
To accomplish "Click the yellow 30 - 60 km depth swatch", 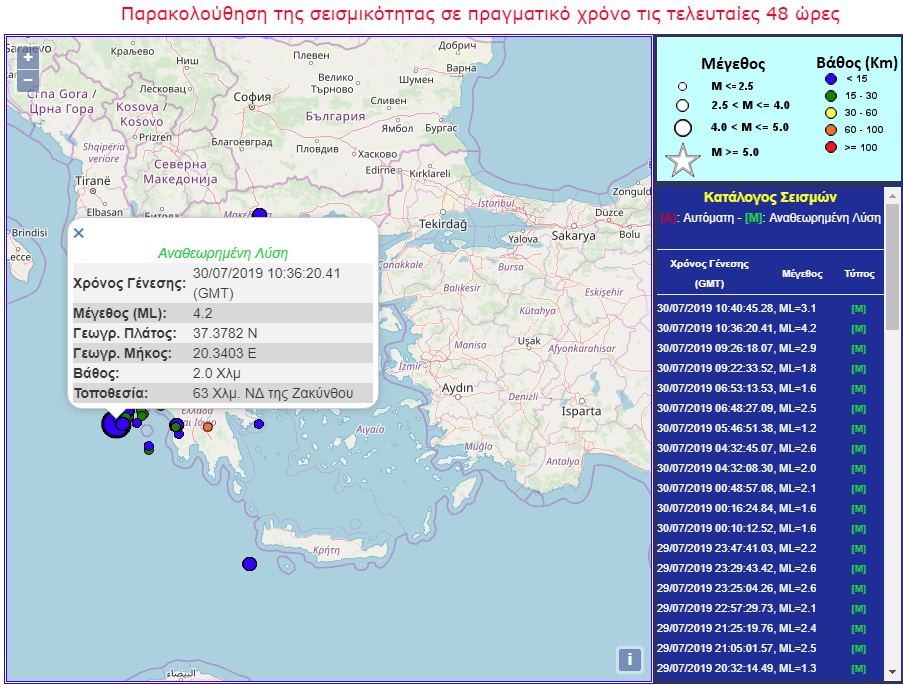I will 830,112.
